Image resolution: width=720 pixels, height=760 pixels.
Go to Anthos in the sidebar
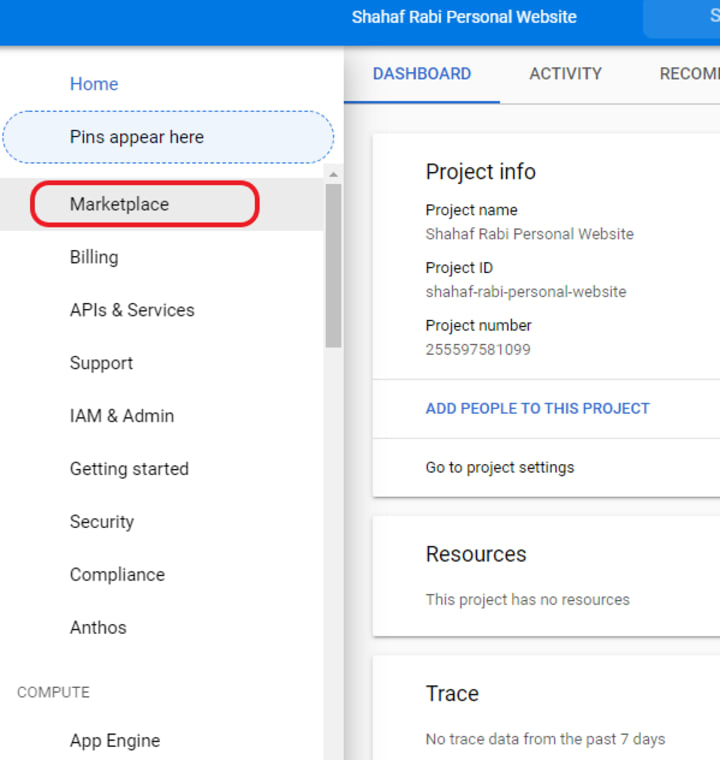[x=98, y=627]
